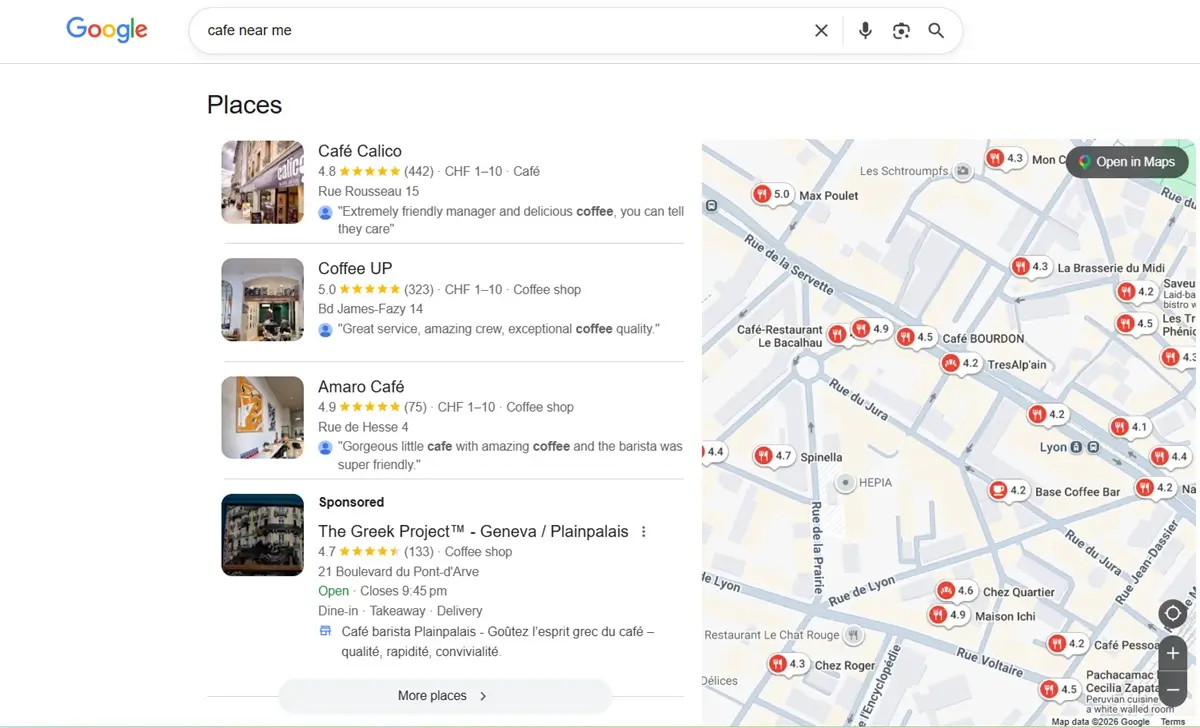
Task: Clear the search query with the X icon
Action: 820,30
